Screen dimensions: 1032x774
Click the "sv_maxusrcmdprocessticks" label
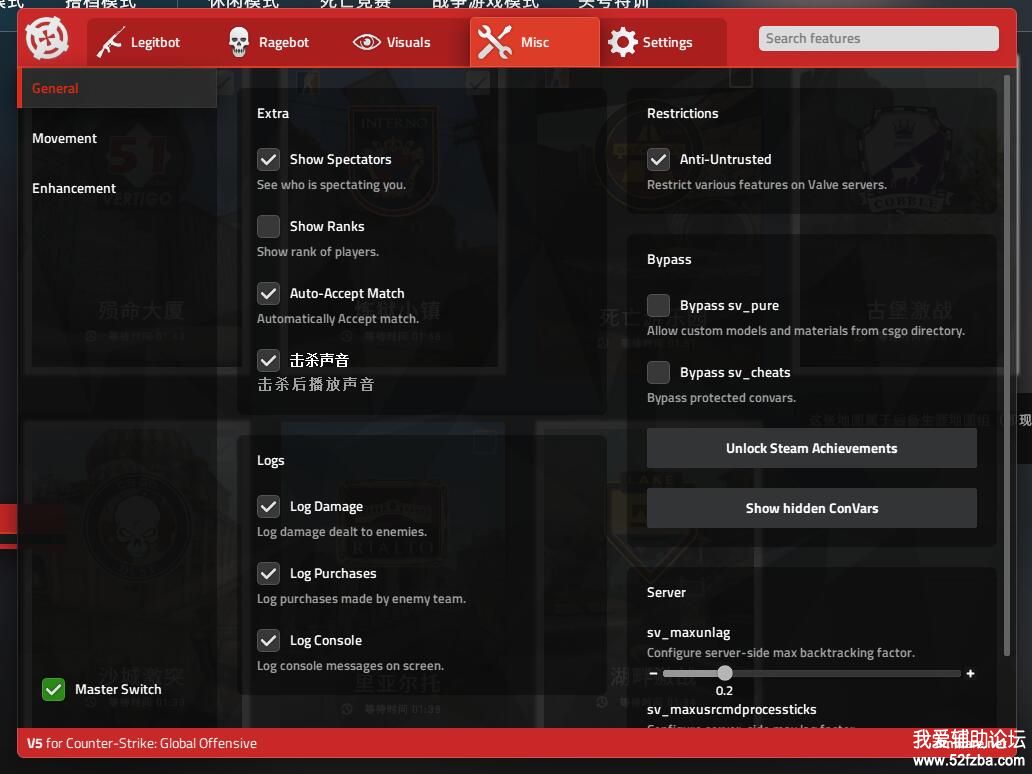click(x=732, y=710)
